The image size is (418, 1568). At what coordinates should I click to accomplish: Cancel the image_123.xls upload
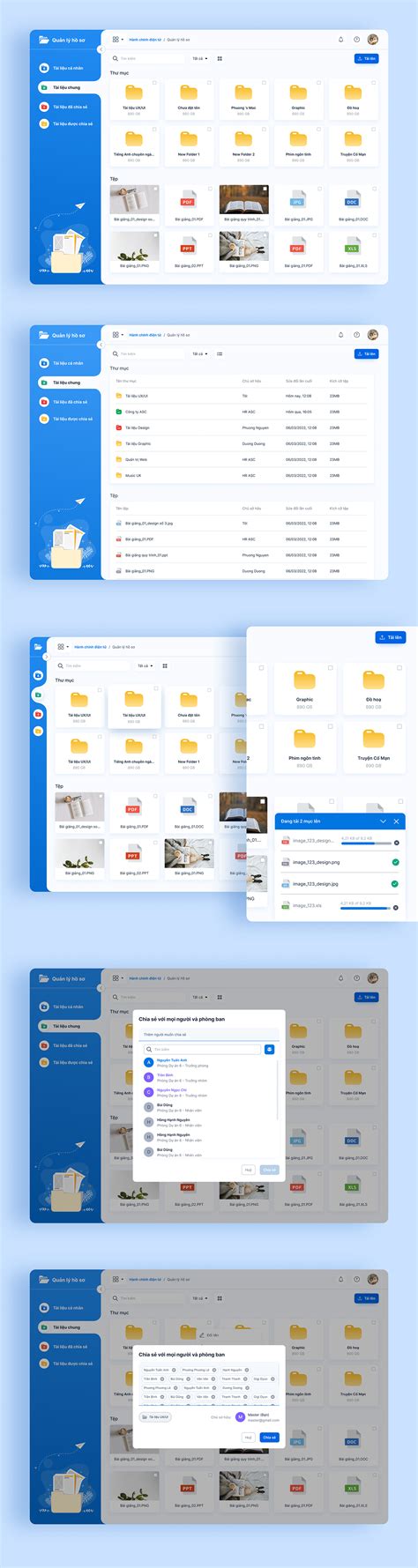click(x=395, y=908)
